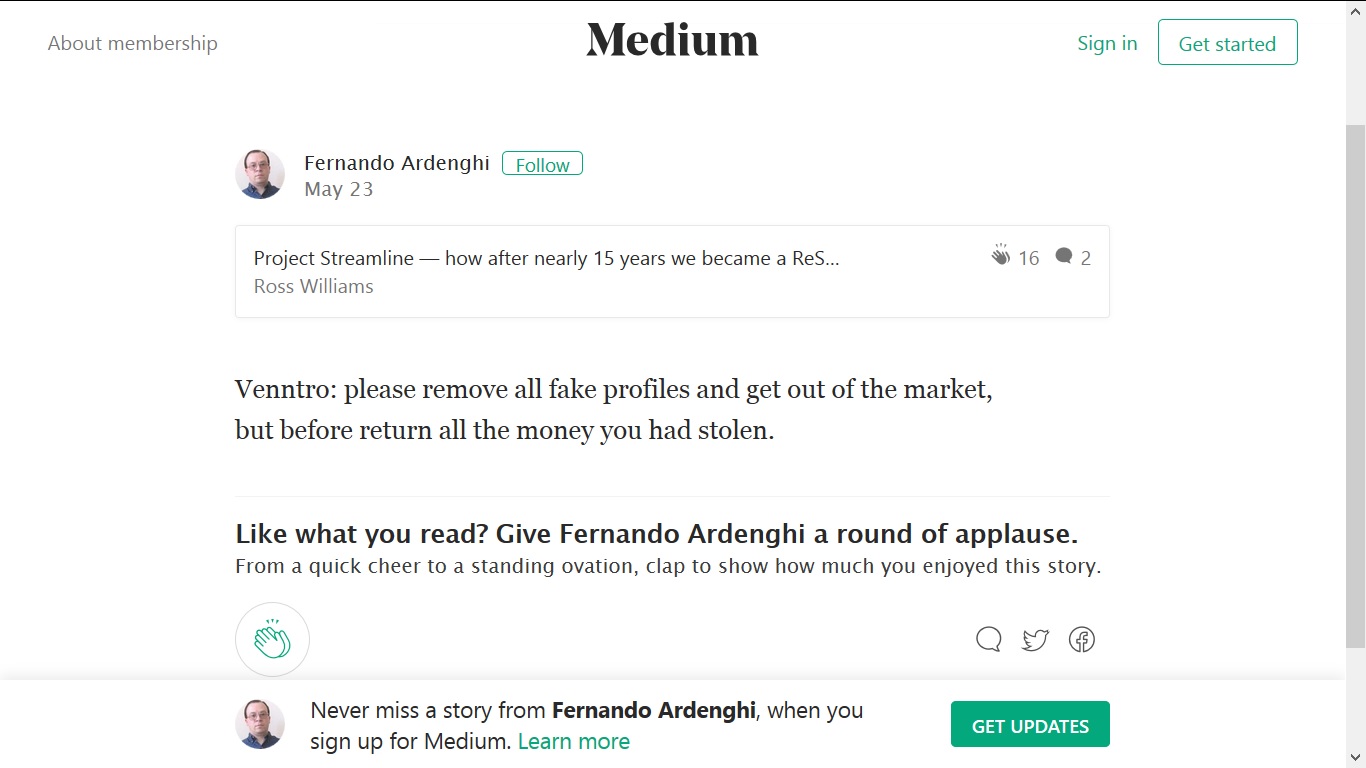Click the clap count icon showing 16
This screenshot has height=768, width=1366.
[x=1001, y=257]
